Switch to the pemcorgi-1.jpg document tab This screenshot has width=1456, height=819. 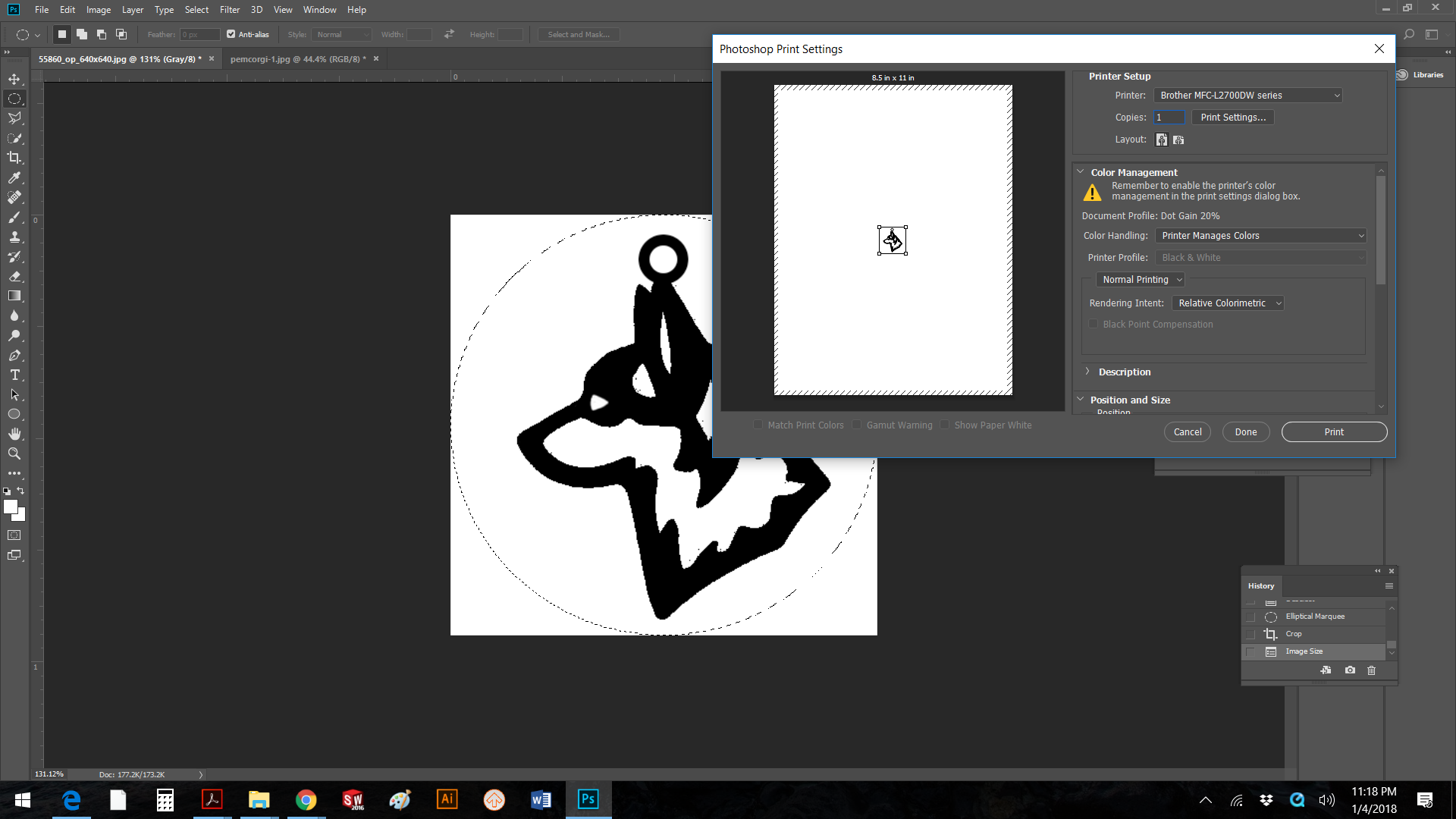[x=297, y=59]
